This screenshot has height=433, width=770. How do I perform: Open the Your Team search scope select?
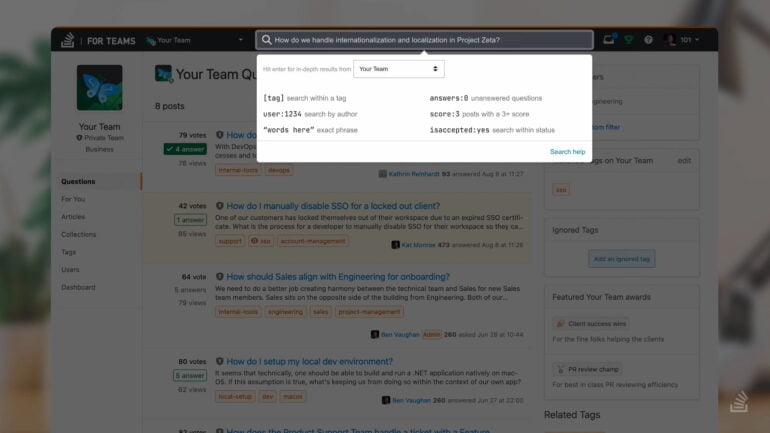tap(398, 69)
